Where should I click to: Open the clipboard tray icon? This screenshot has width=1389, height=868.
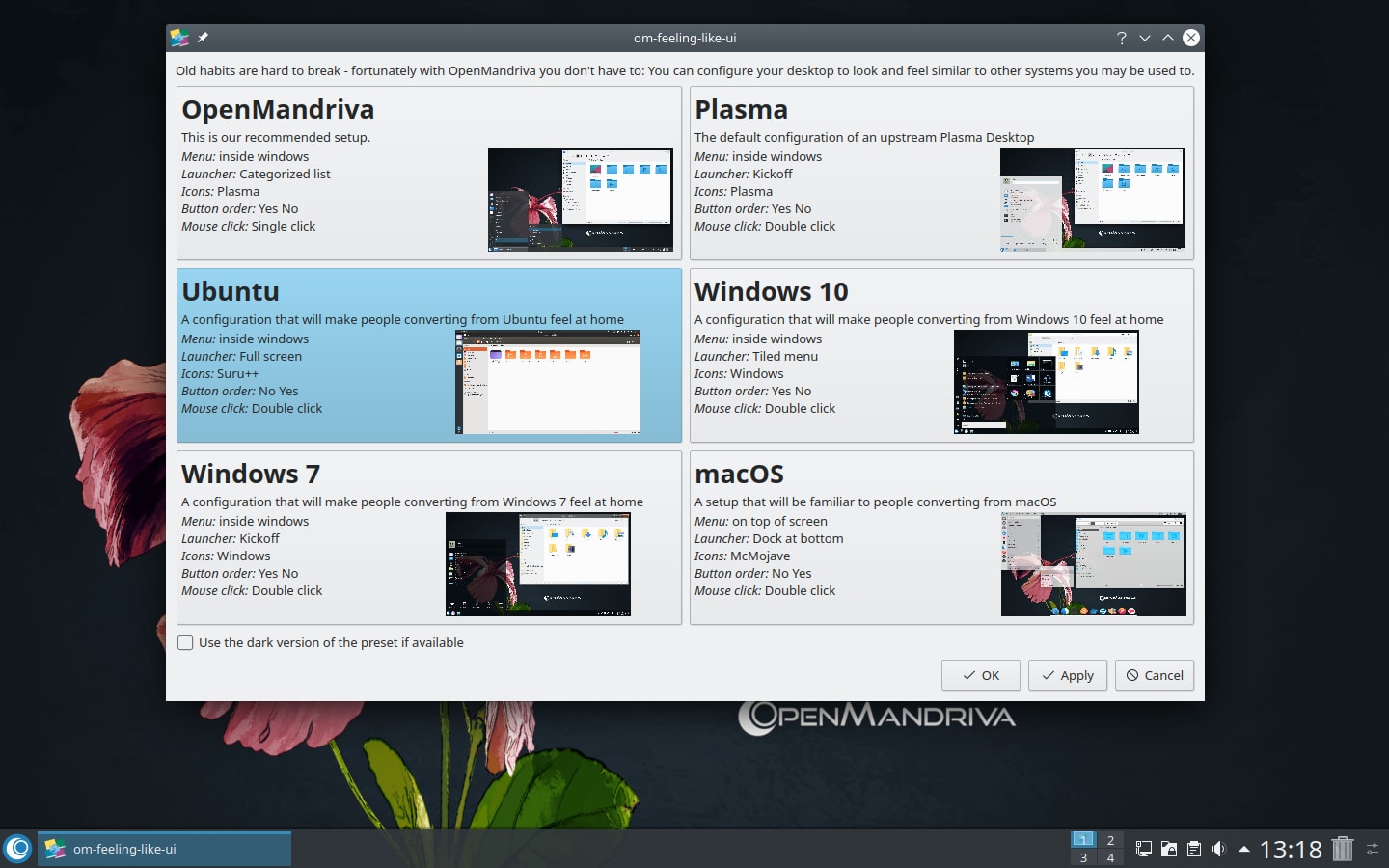1194,849
